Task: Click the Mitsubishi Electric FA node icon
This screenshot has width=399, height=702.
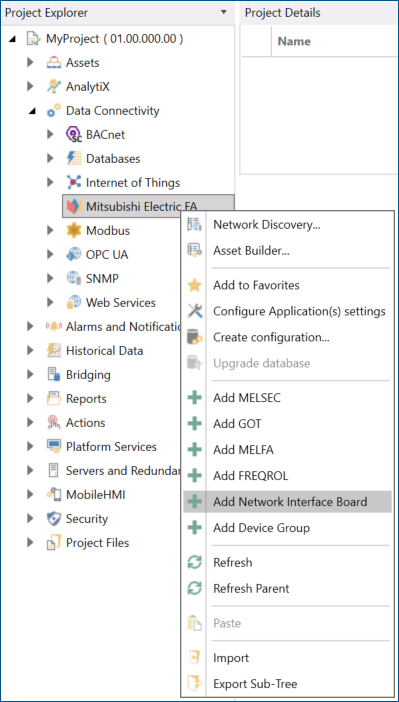Action: [x=73, y=206]
